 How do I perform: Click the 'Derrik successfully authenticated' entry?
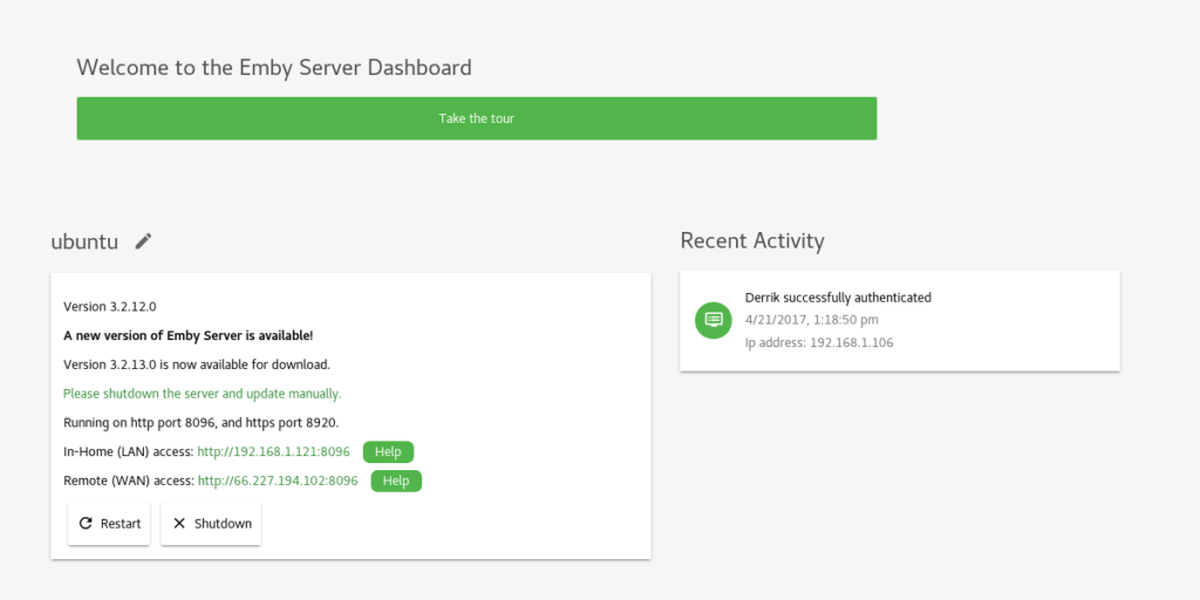click(x=838, y=297)
